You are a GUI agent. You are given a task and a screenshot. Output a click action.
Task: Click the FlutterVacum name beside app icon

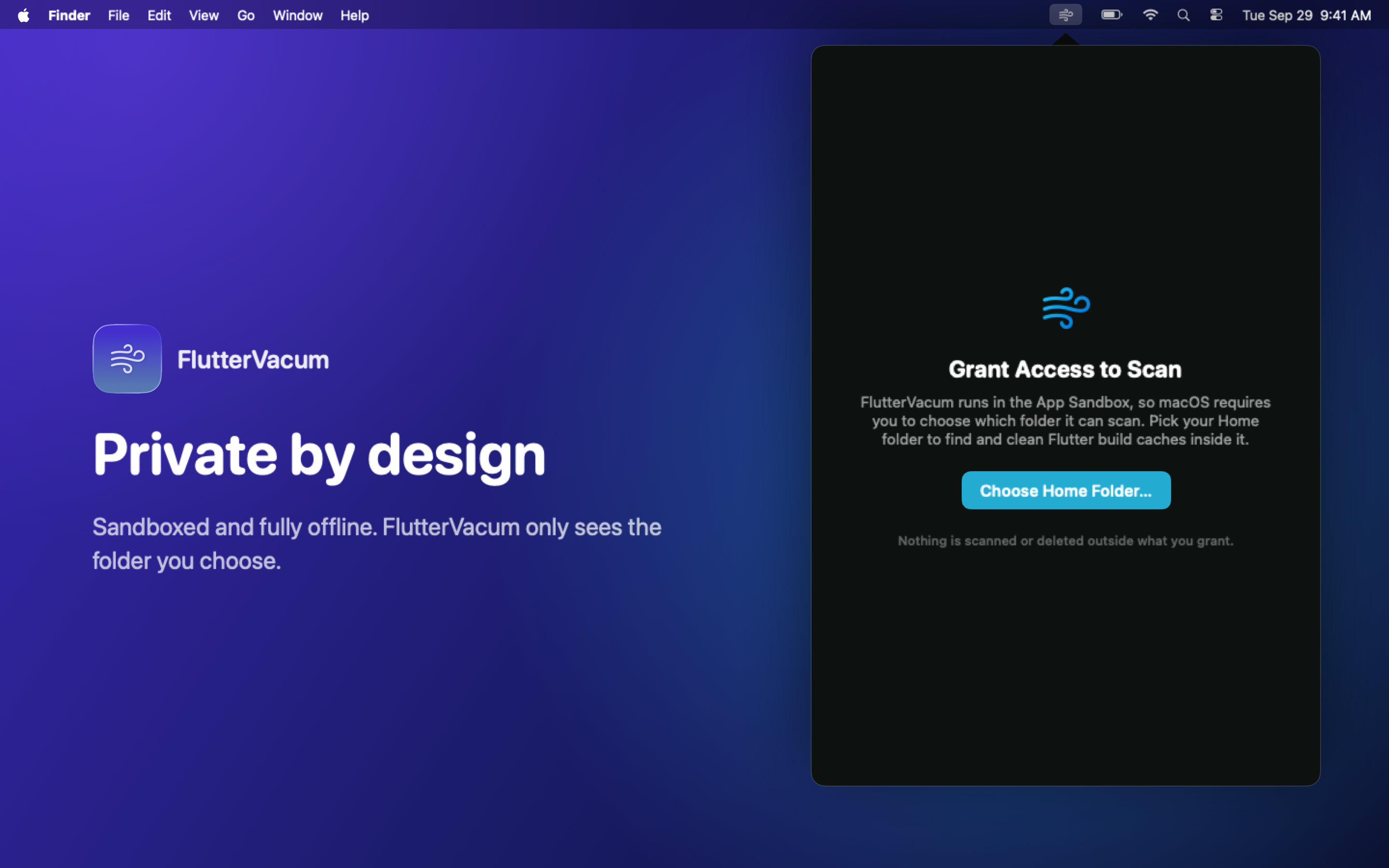tap(253, 360)
